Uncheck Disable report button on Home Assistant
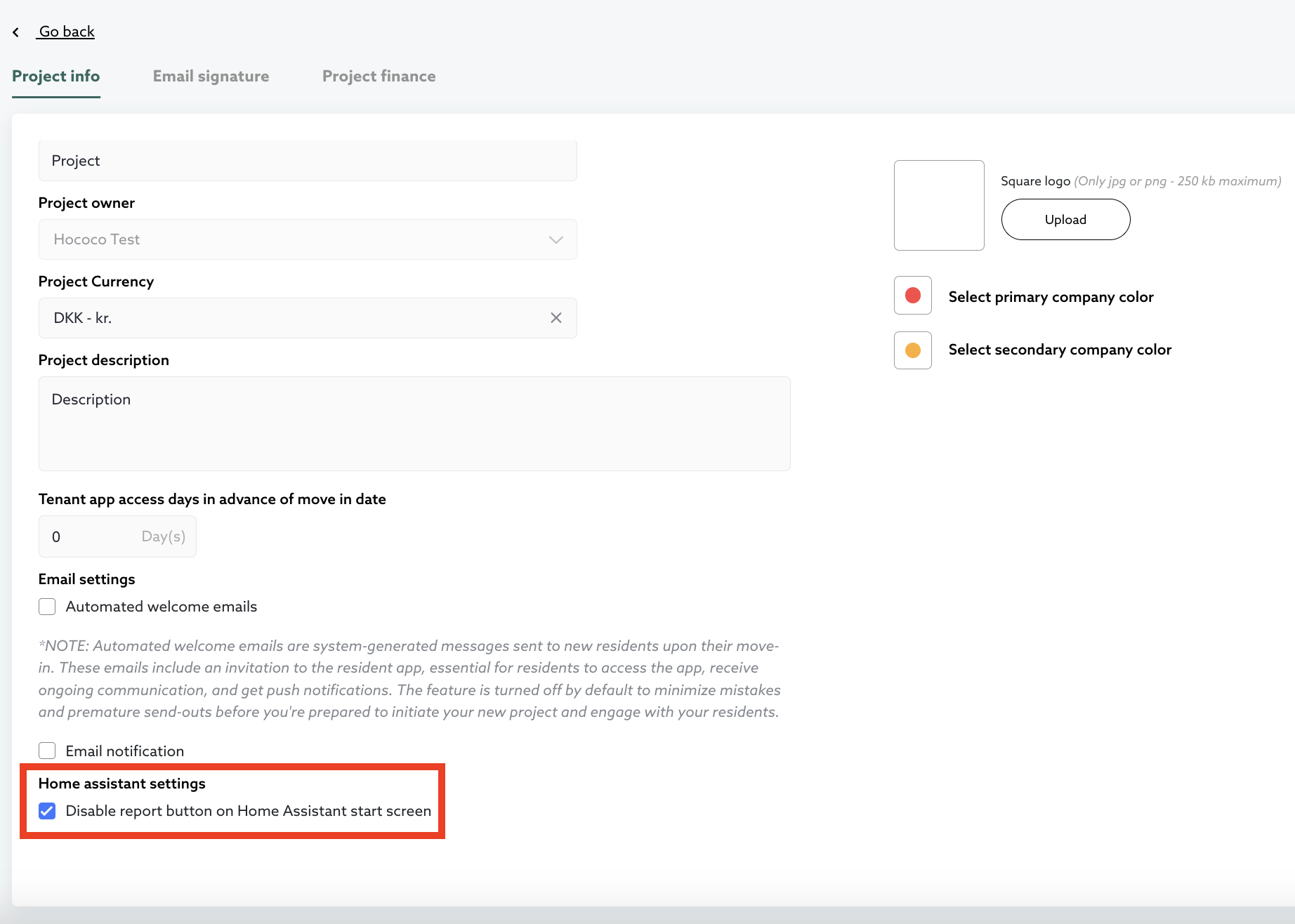Screen dimensions: 1295x924 point(47,811)
